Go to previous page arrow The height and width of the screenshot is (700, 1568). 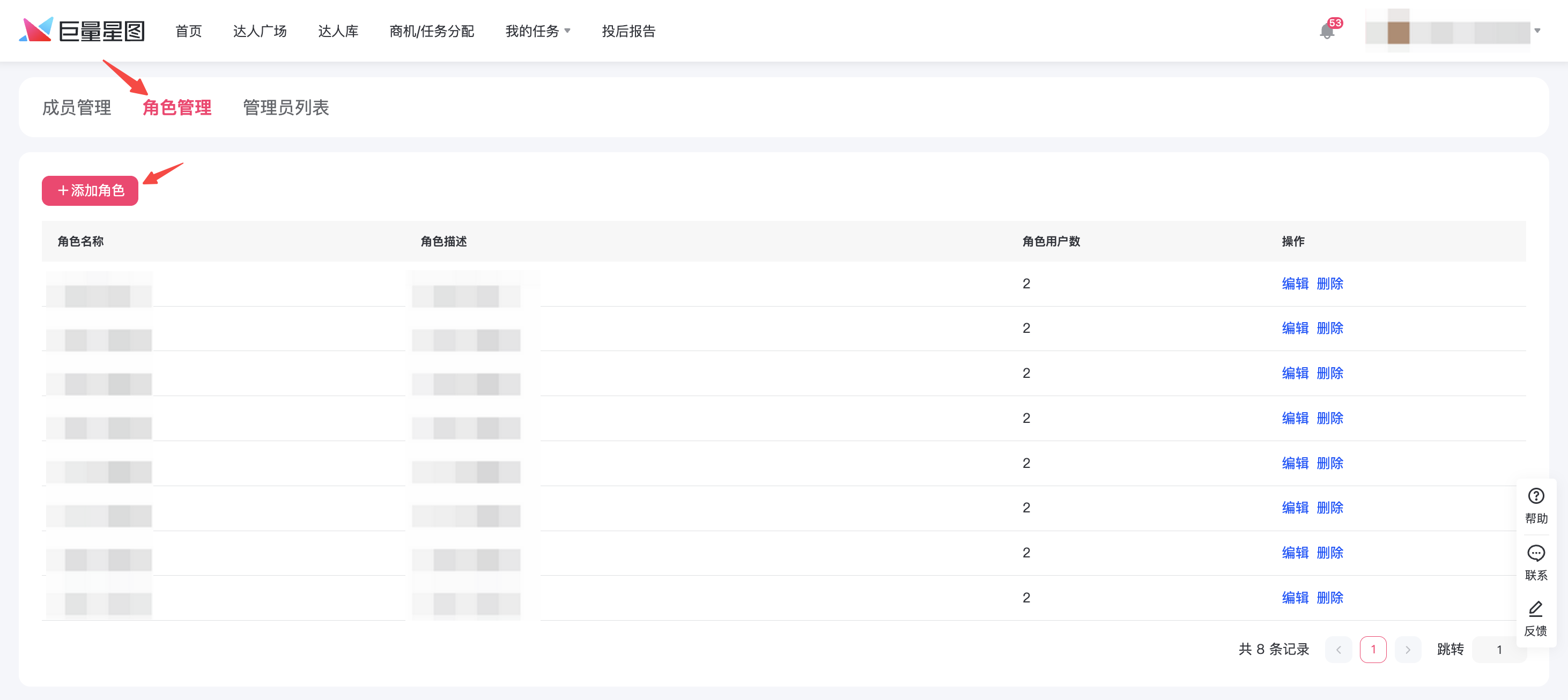[x=1338, y=650]
